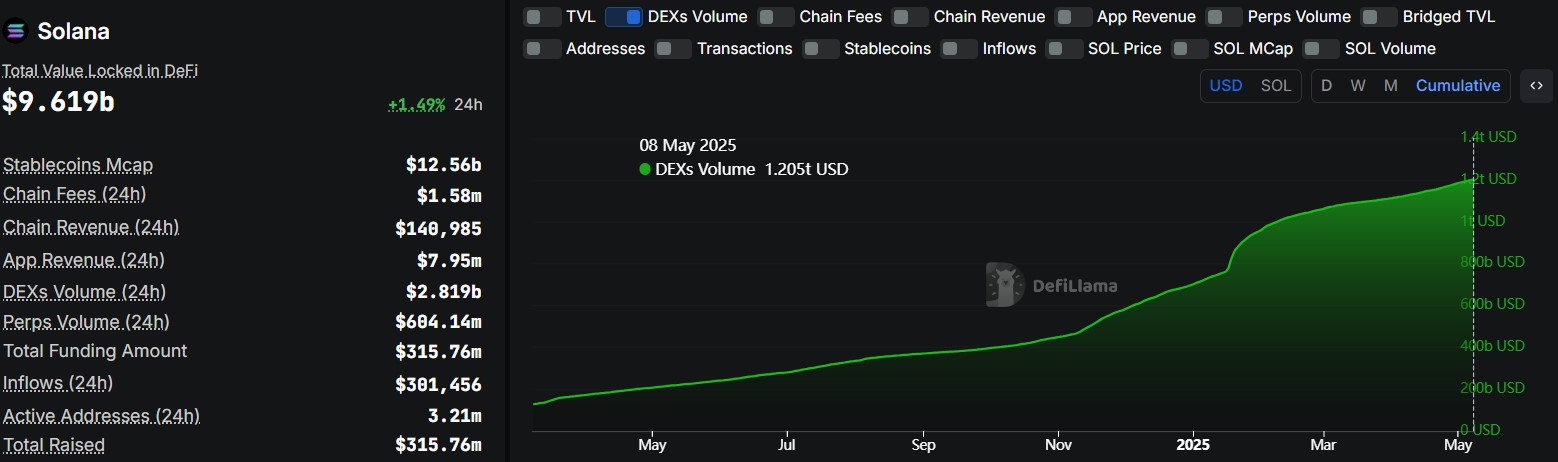Click the 2025 x-axis label

point(1193,444)
